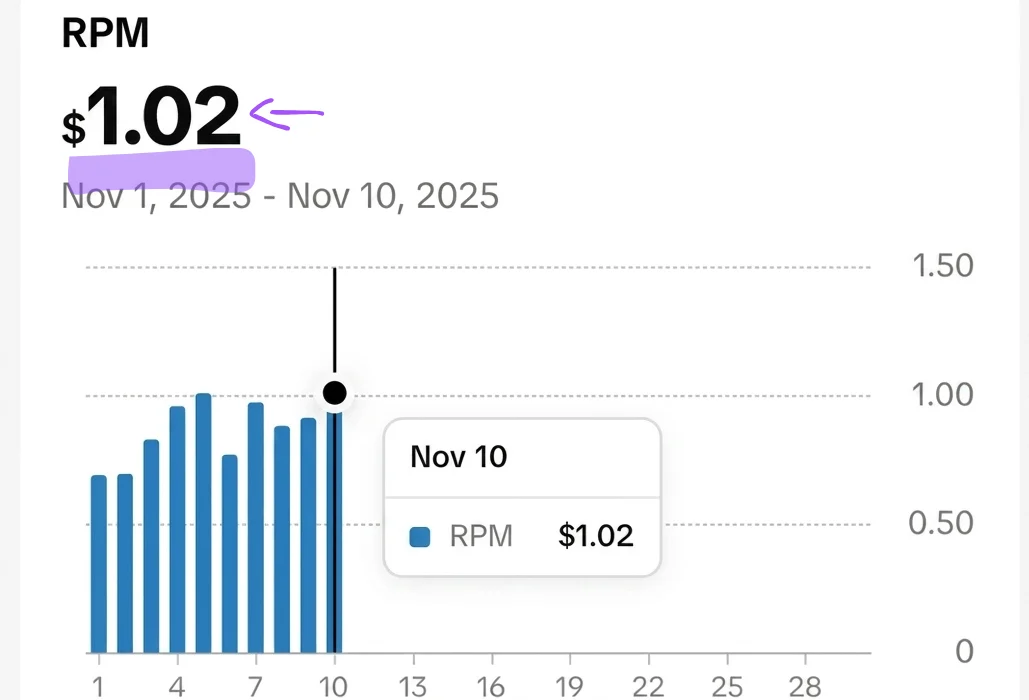Viewport: 1029px width, 700px height.
Task: Click the blue RPM legend square in tooltip
Action: (420, 537)
